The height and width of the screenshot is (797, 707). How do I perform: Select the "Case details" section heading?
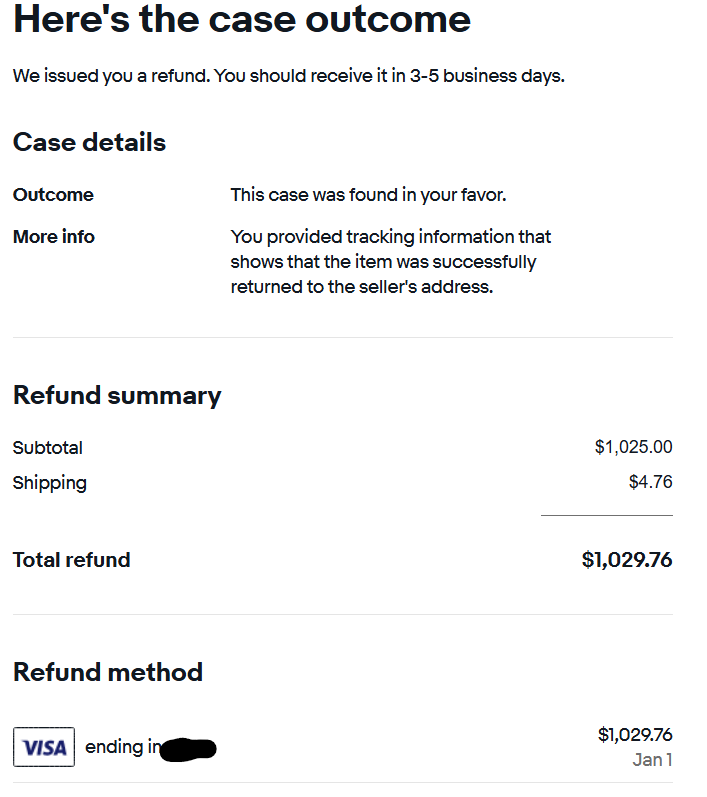89,142
